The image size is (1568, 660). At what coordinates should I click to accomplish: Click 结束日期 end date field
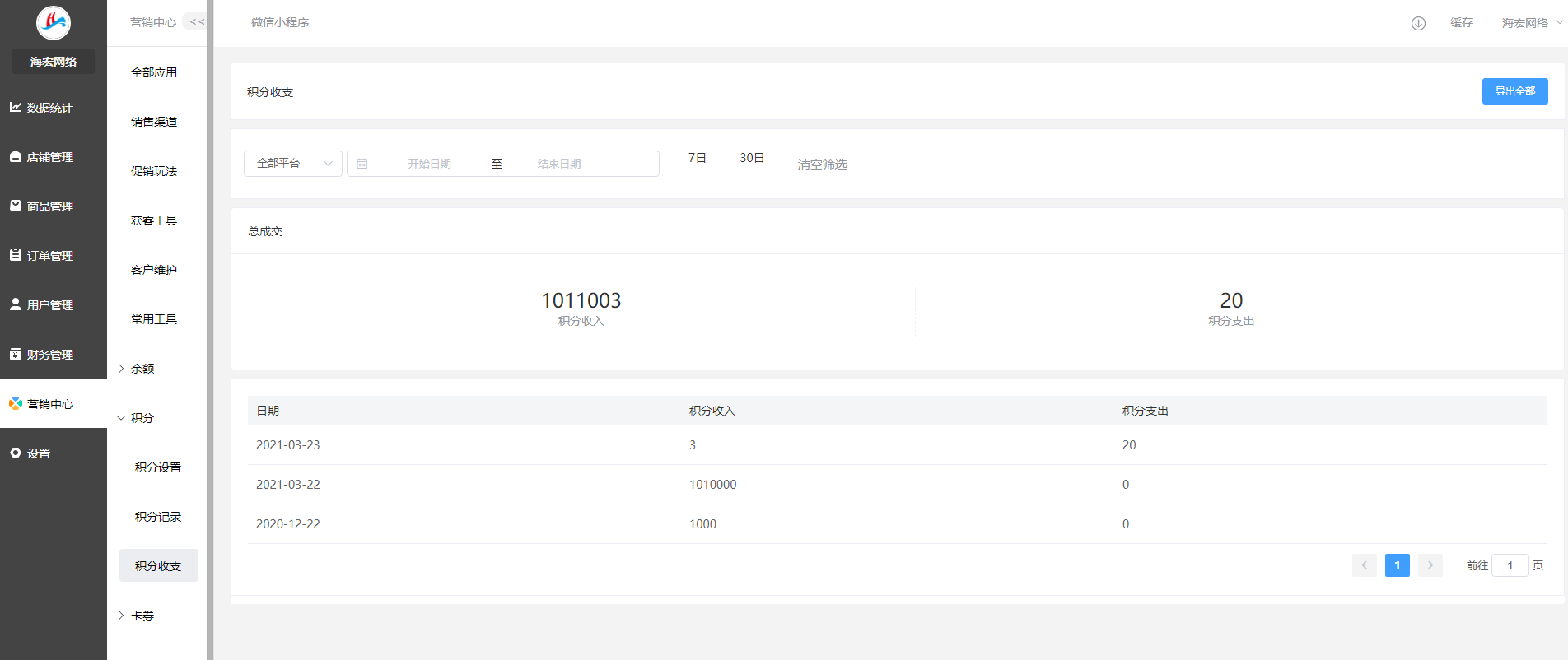click(x=559, y=164)
